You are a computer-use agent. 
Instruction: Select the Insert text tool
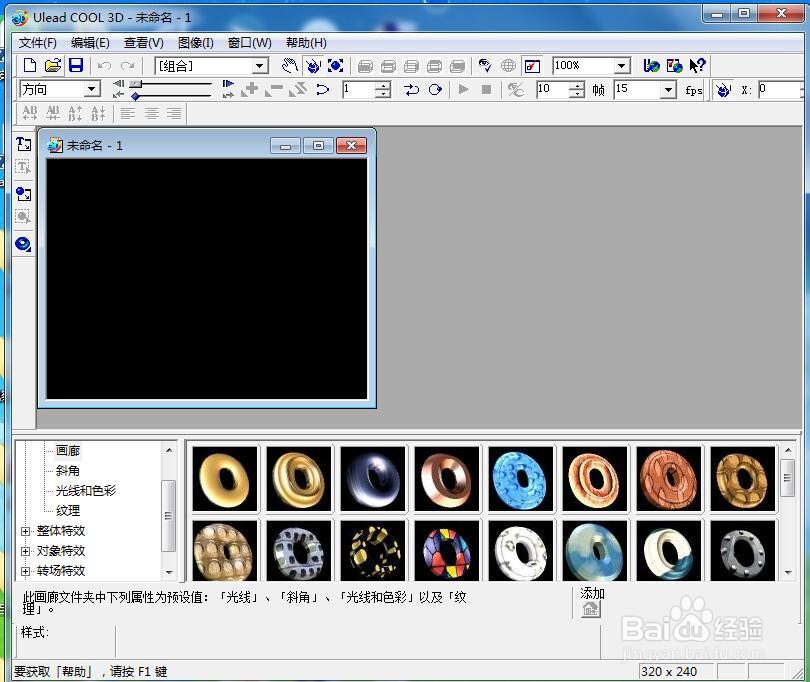tap(23, 144)
